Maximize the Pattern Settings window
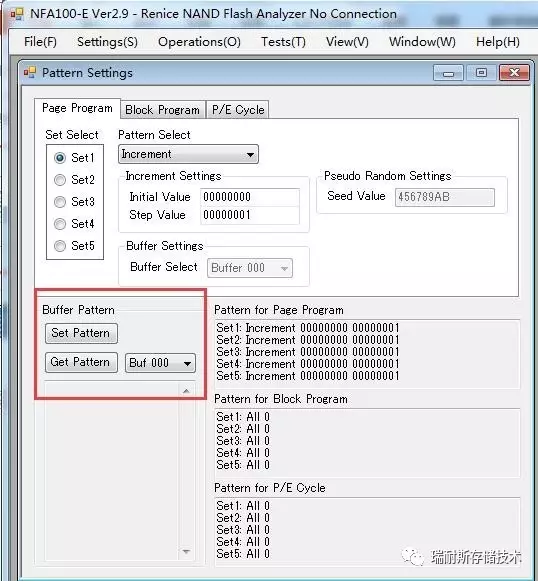Image resolution: width=538 pixels, height=581 pixels. click(481, 73)
